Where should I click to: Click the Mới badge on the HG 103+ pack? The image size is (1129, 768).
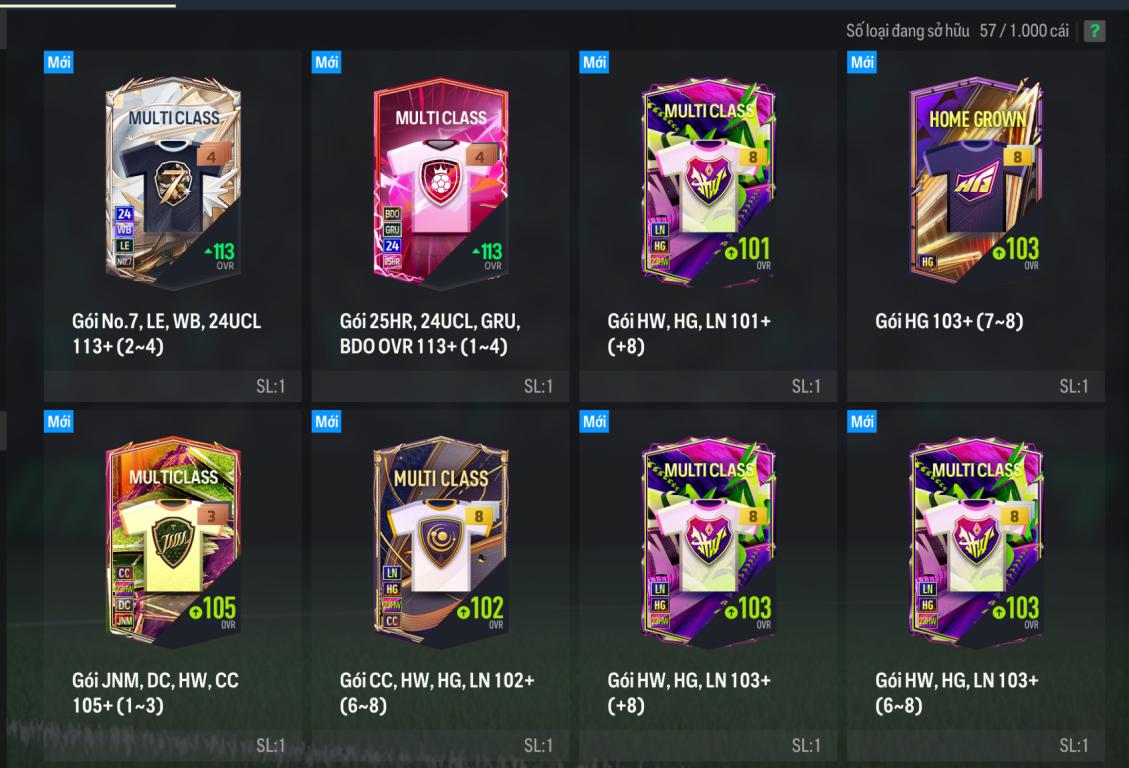[862, 62]
